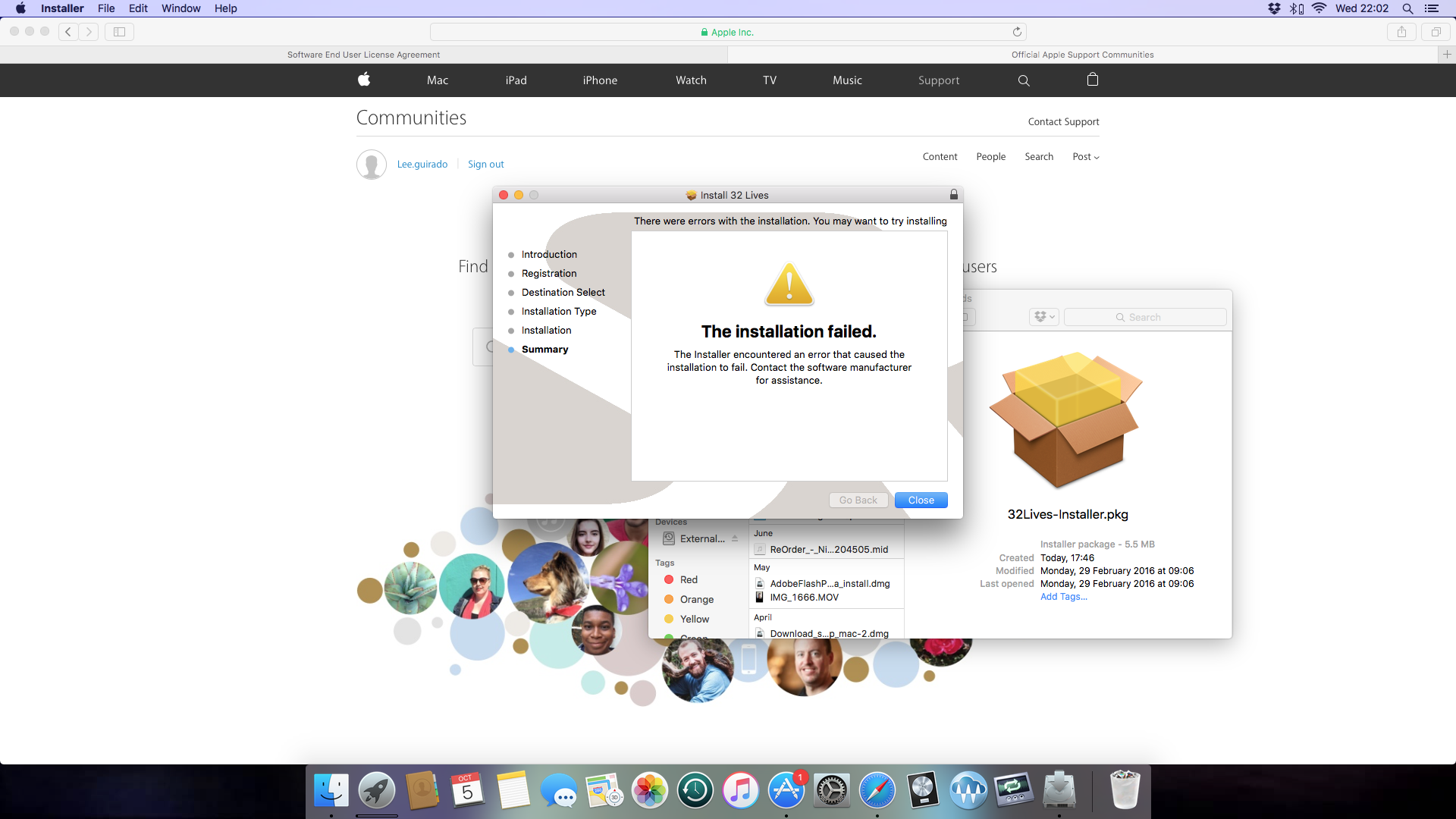Open the Dropbox dropdown in the Finder toolbar

tap(1044, 317)
